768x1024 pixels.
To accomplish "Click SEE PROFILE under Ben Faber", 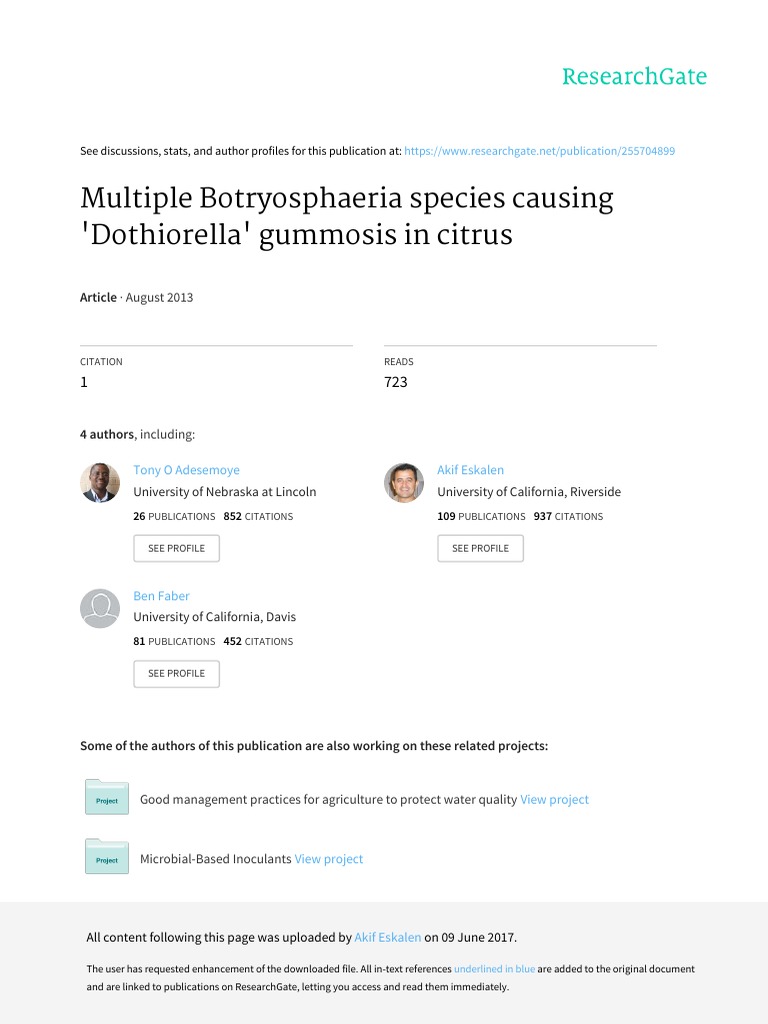I will tap(176, 673).
